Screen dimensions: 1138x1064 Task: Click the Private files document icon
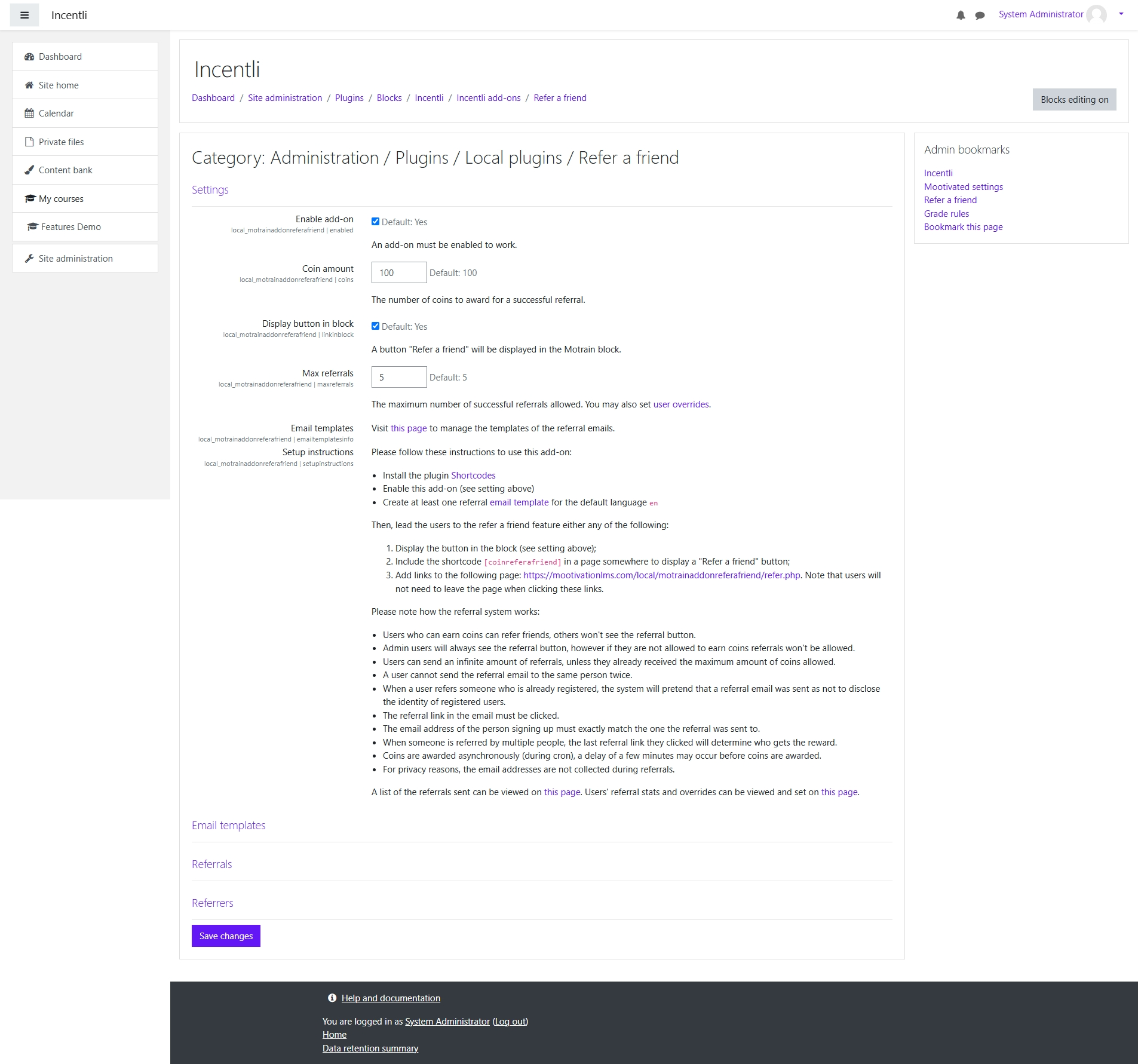[x=29, y=142]
